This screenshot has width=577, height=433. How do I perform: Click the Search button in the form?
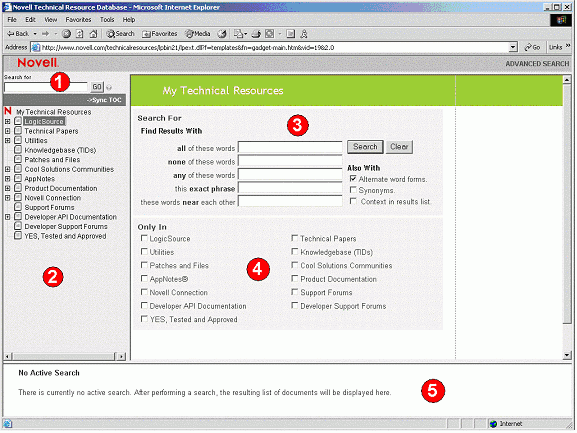point(365,147)
